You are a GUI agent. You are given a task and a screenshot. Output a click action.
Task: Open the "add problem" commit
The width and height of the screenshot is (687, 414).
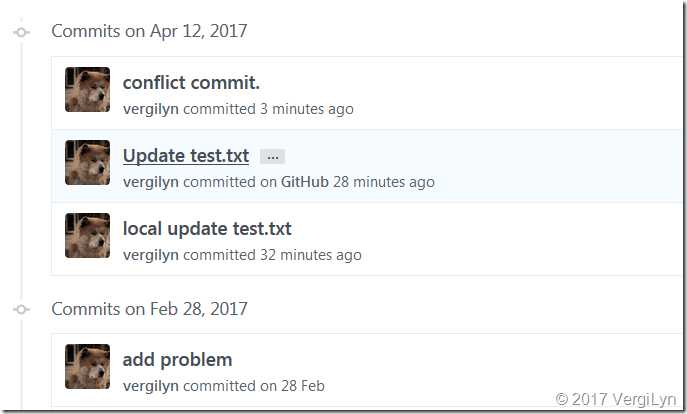[177, 359]
